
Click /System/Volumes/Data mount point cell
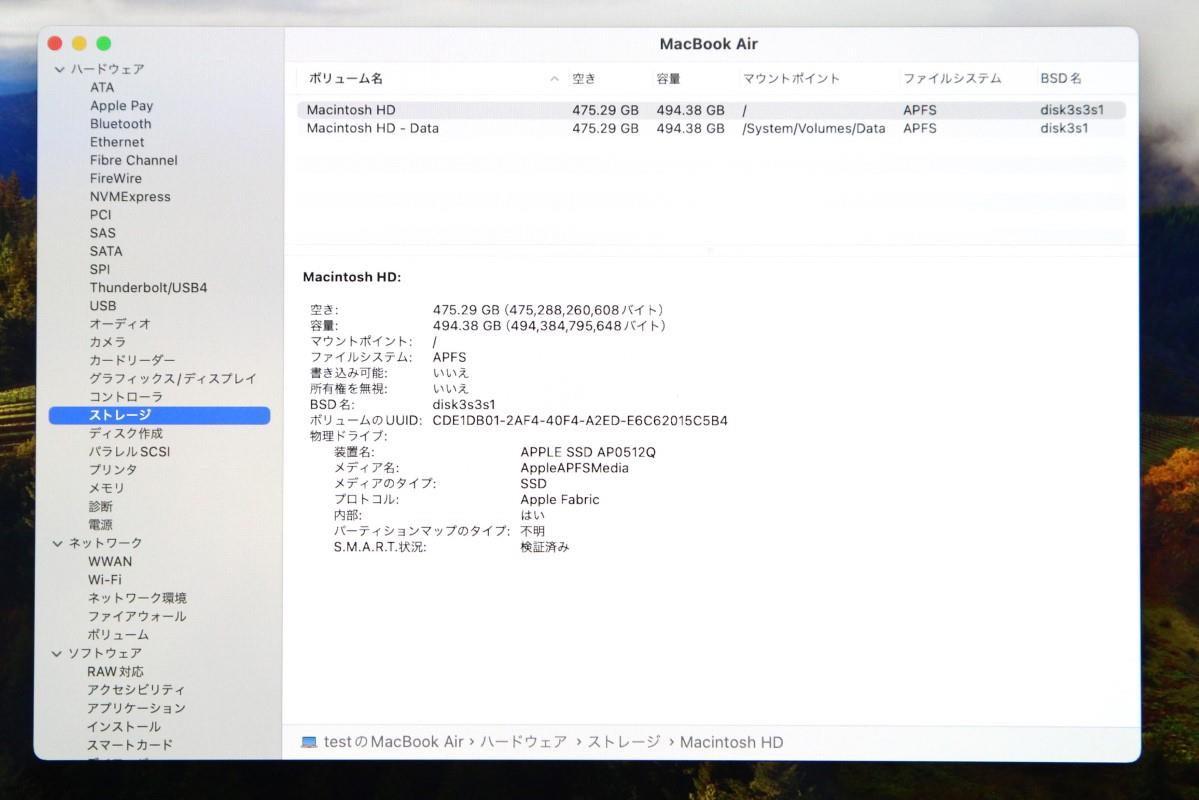[814, 128]
